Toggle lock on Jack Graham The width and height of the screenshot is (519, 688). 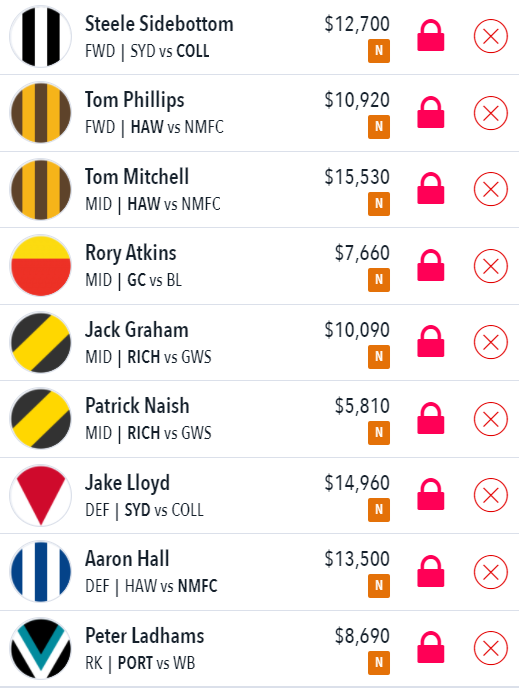[430, 341]
